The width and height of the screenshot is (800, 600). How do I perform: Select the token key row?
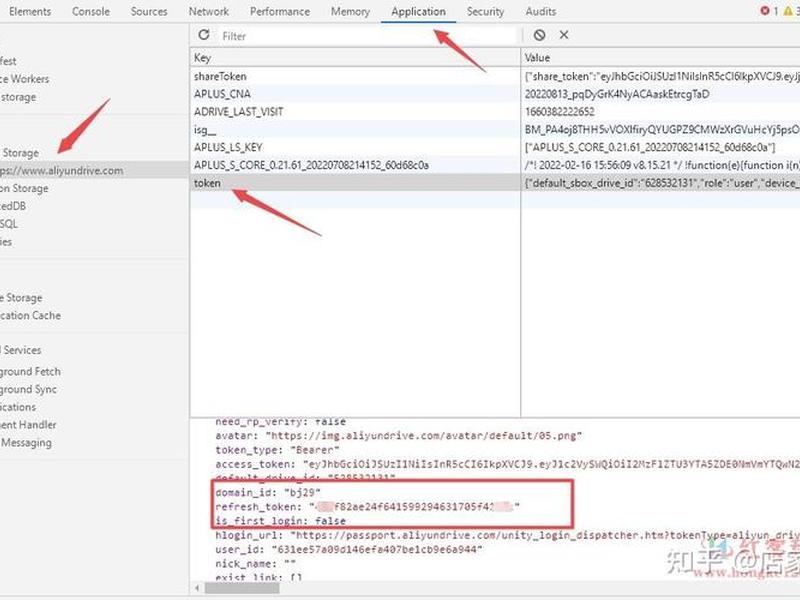point(355,183)
